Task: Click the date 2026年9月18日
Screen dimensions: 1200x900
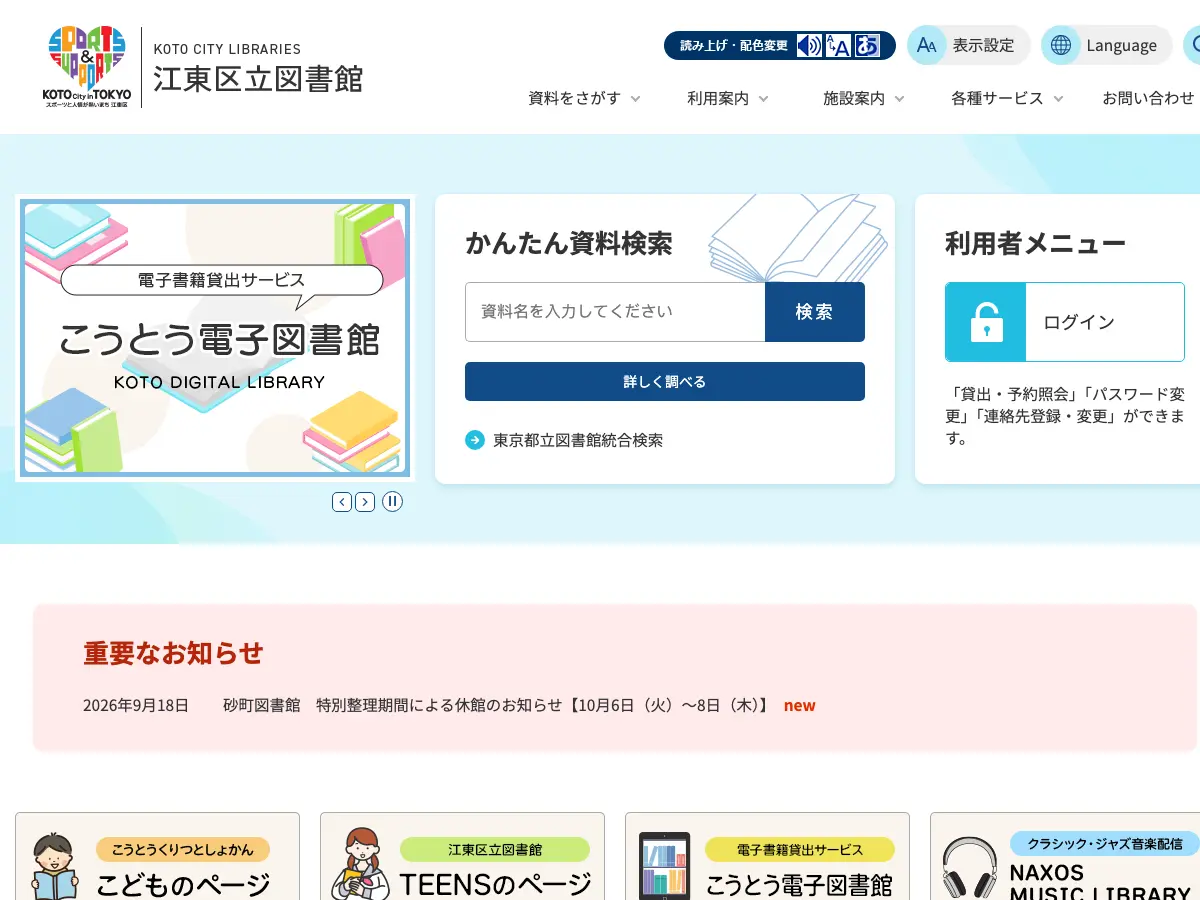Action: [136, 705]
